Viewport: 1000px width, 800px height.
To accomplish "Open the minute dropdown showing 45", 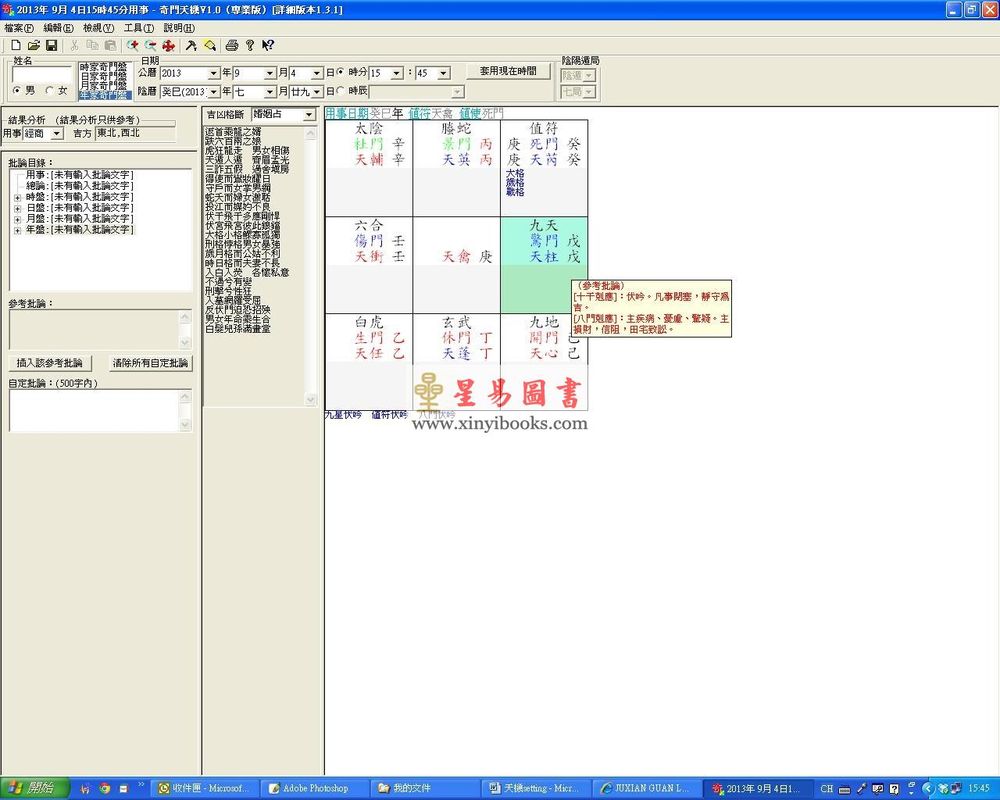I will point(444,73).
